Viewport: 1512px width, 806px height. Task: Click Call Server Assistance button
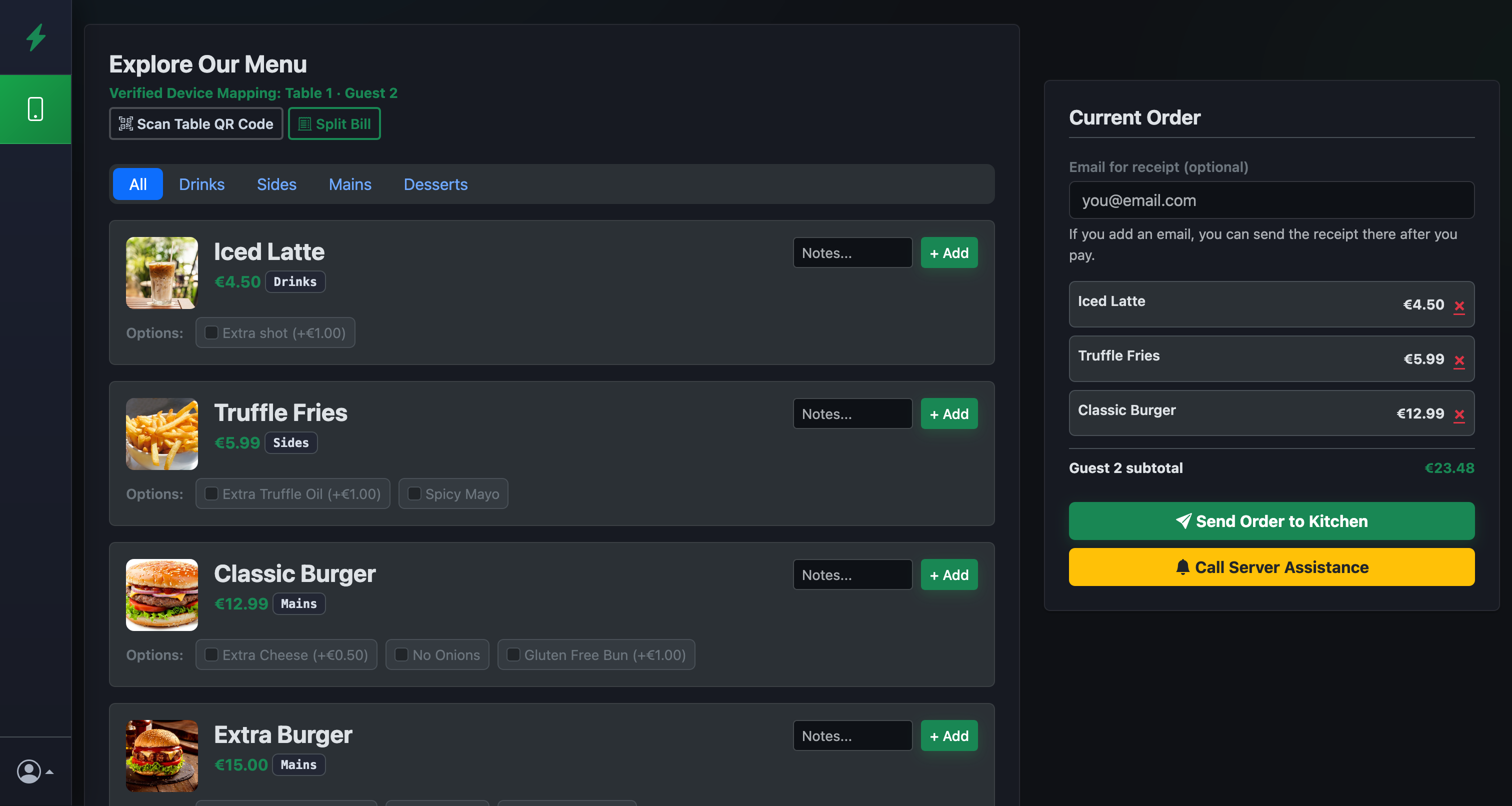tap(1271, 567)
